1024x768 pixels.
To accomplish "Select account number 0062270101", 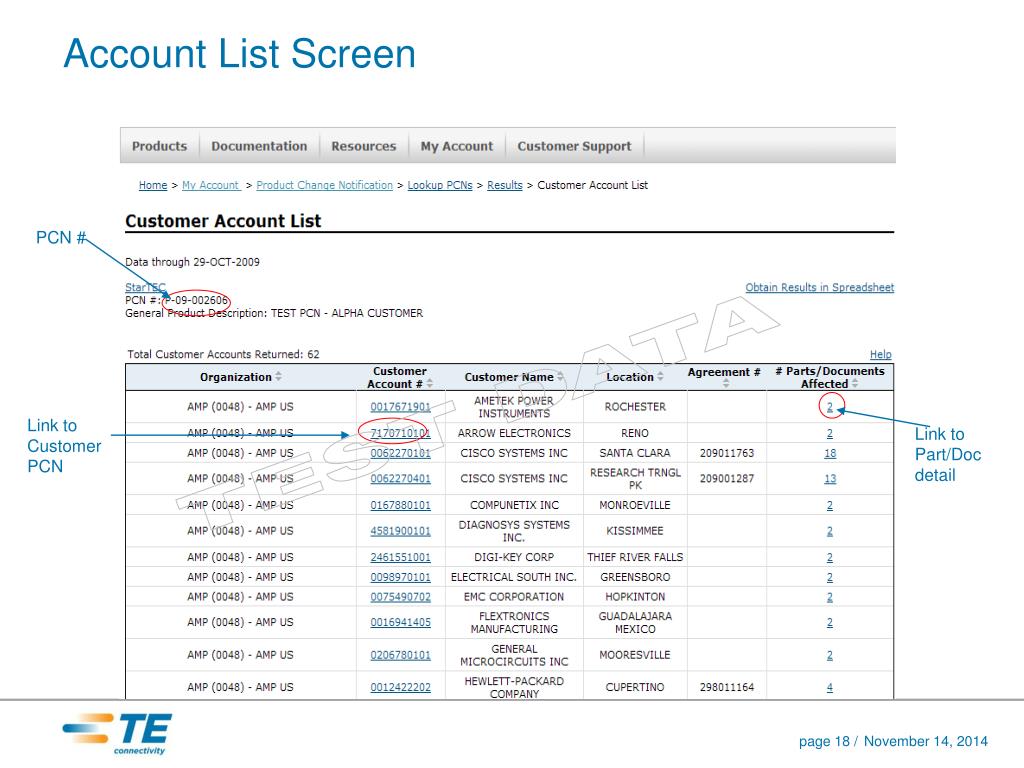I will point(400,453).
